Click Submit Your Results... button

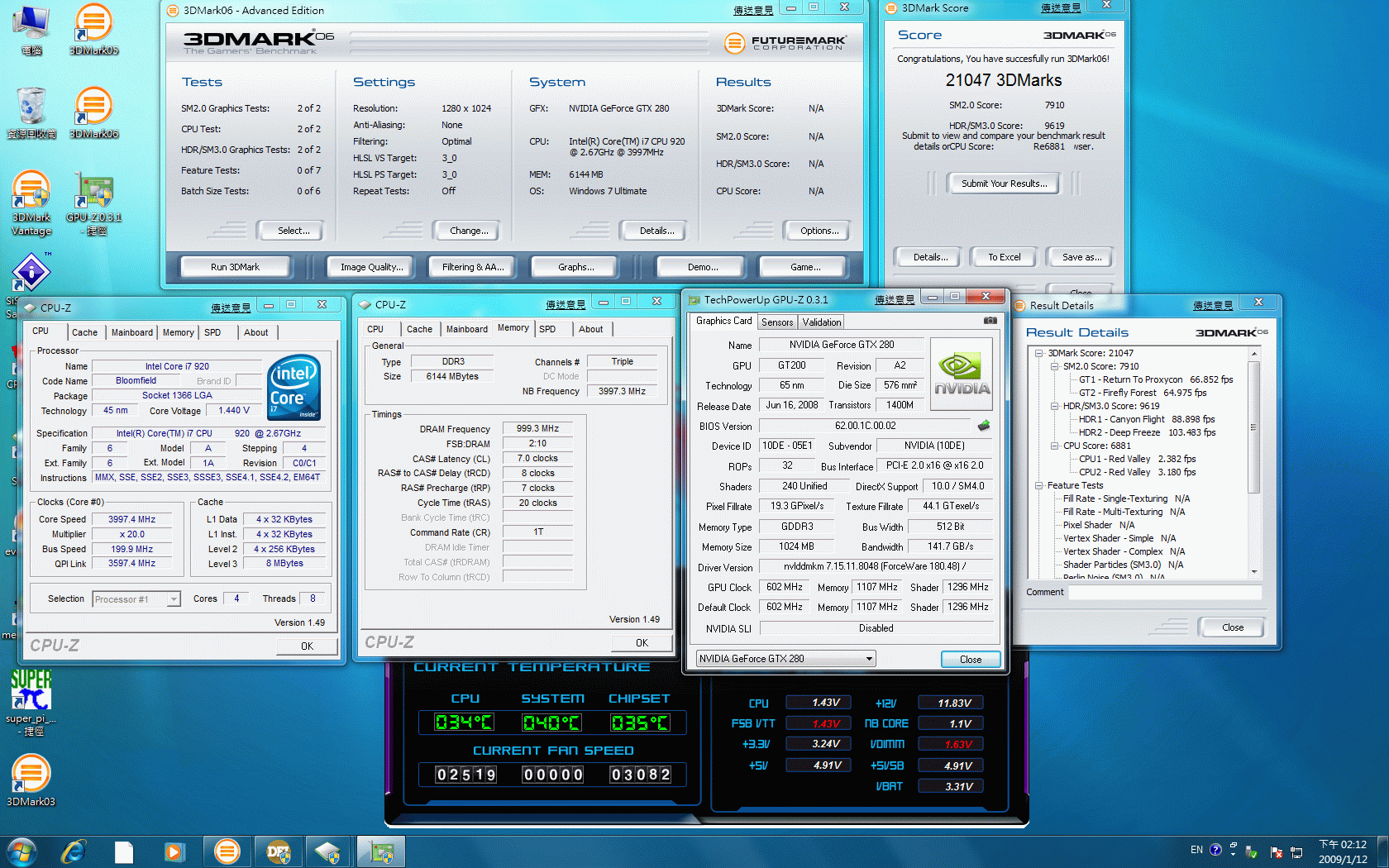(x=1004, y=184)
